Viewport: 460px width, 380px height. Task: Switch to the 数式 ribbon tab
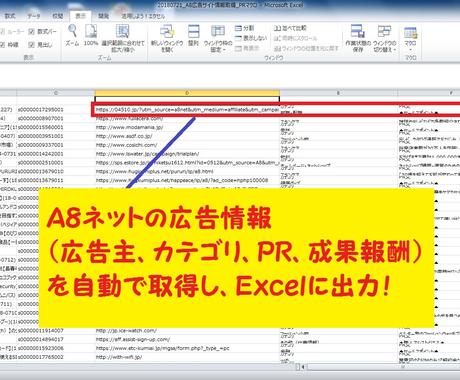pyautogui.click(x=10, y=16)
